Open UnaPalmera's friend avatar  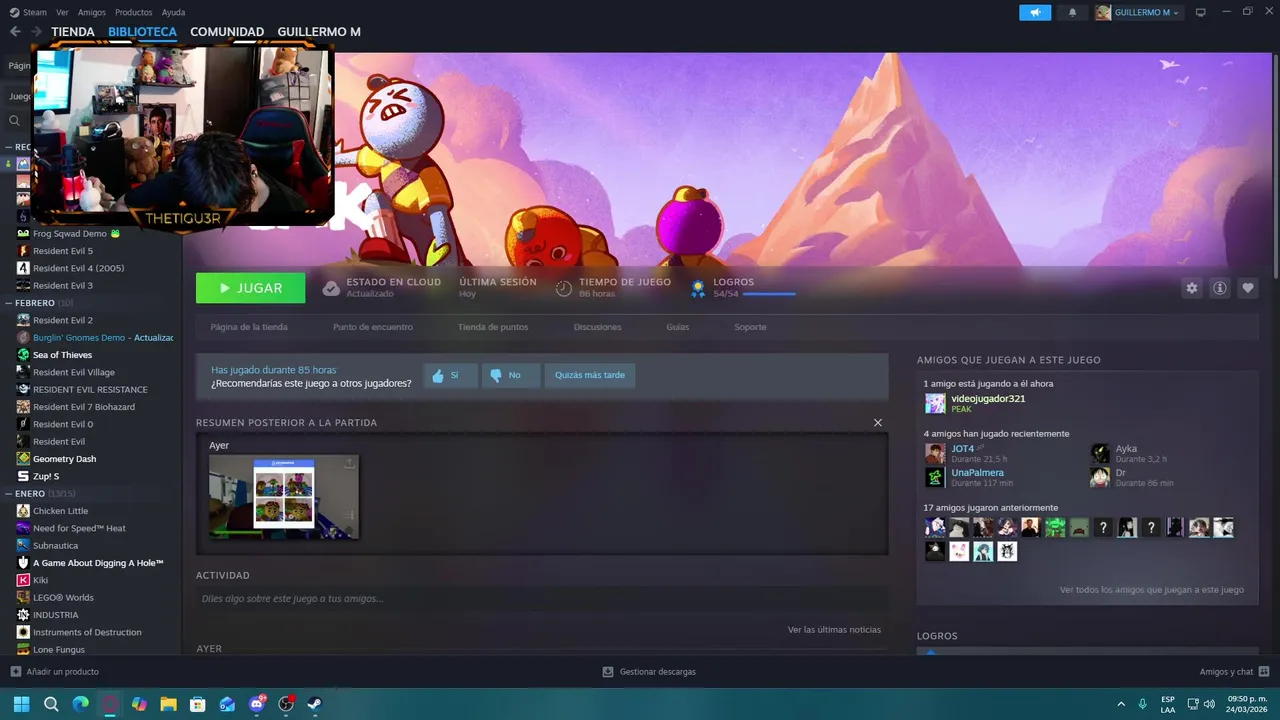tap(935, 477)
